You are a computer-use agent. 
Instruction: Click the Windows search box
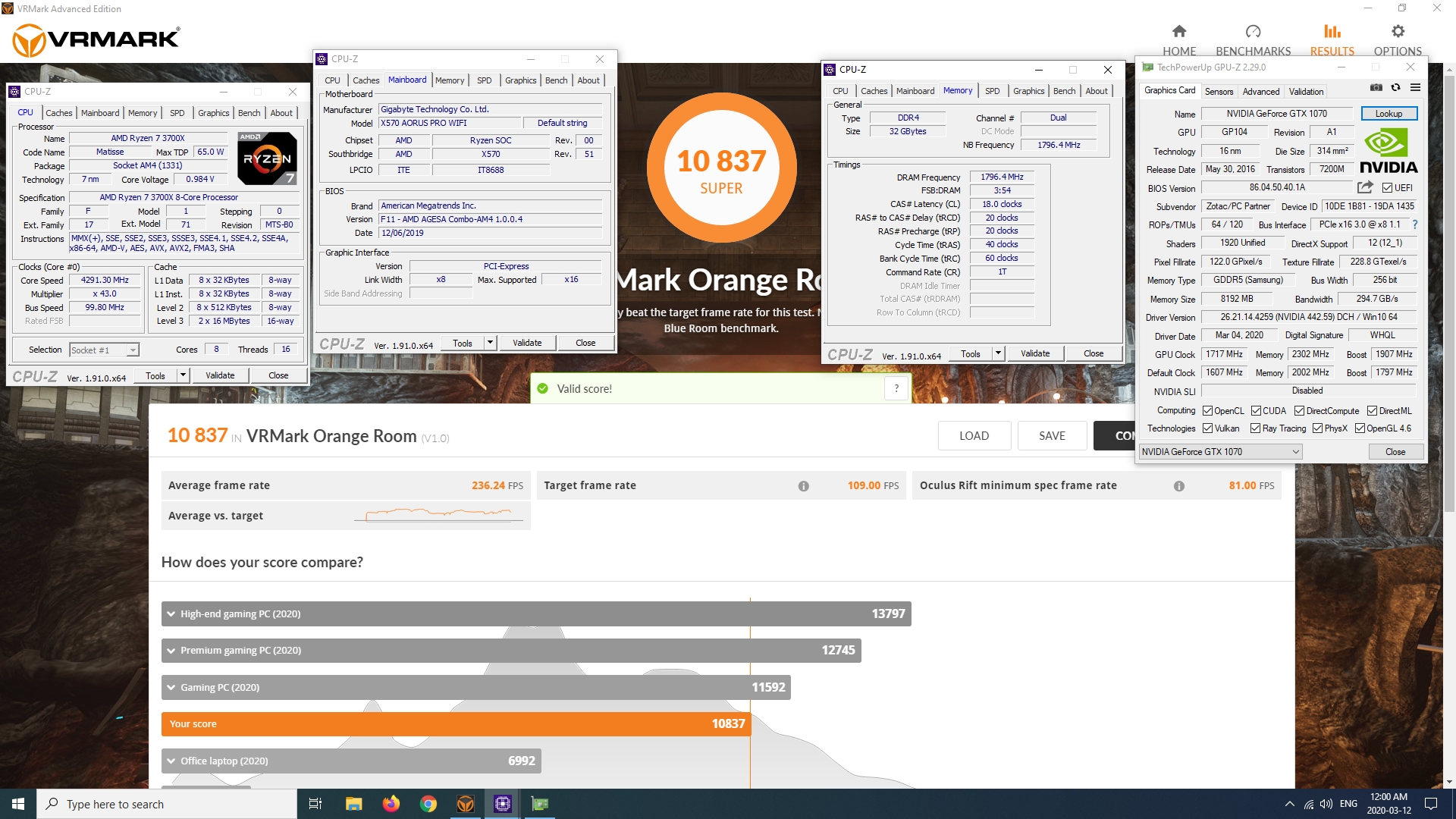point(167,804)
